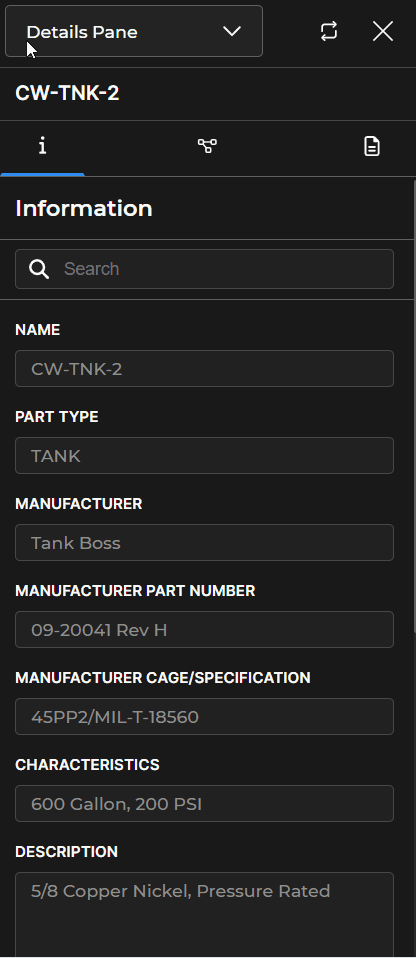Select the Name field CW-TNK-2
Image resolution: width=416 pixels, height=958 pixels.
click(204, 368)
